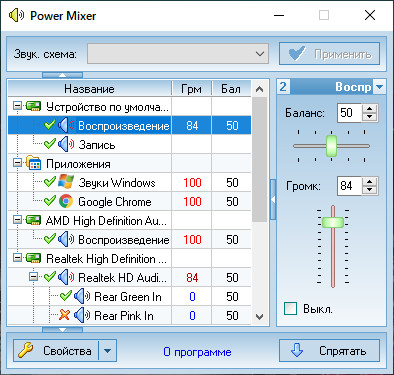Click the sound card icon for Устройство по умолчанию
Image resolution: width=394 pixels, height=375 pixels.
click(x=34, y=107)
